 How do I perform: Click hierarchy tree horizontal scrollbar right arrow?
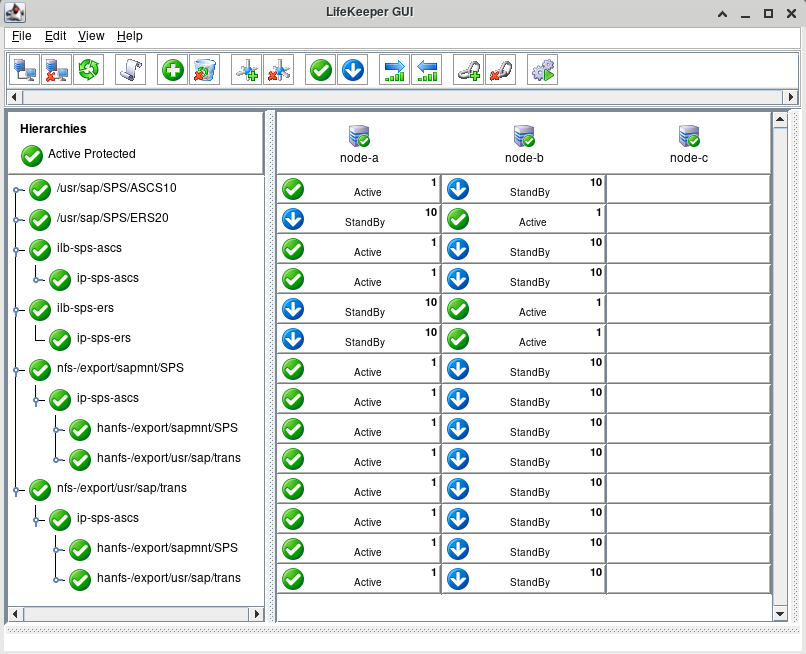[x=257, y=613]
